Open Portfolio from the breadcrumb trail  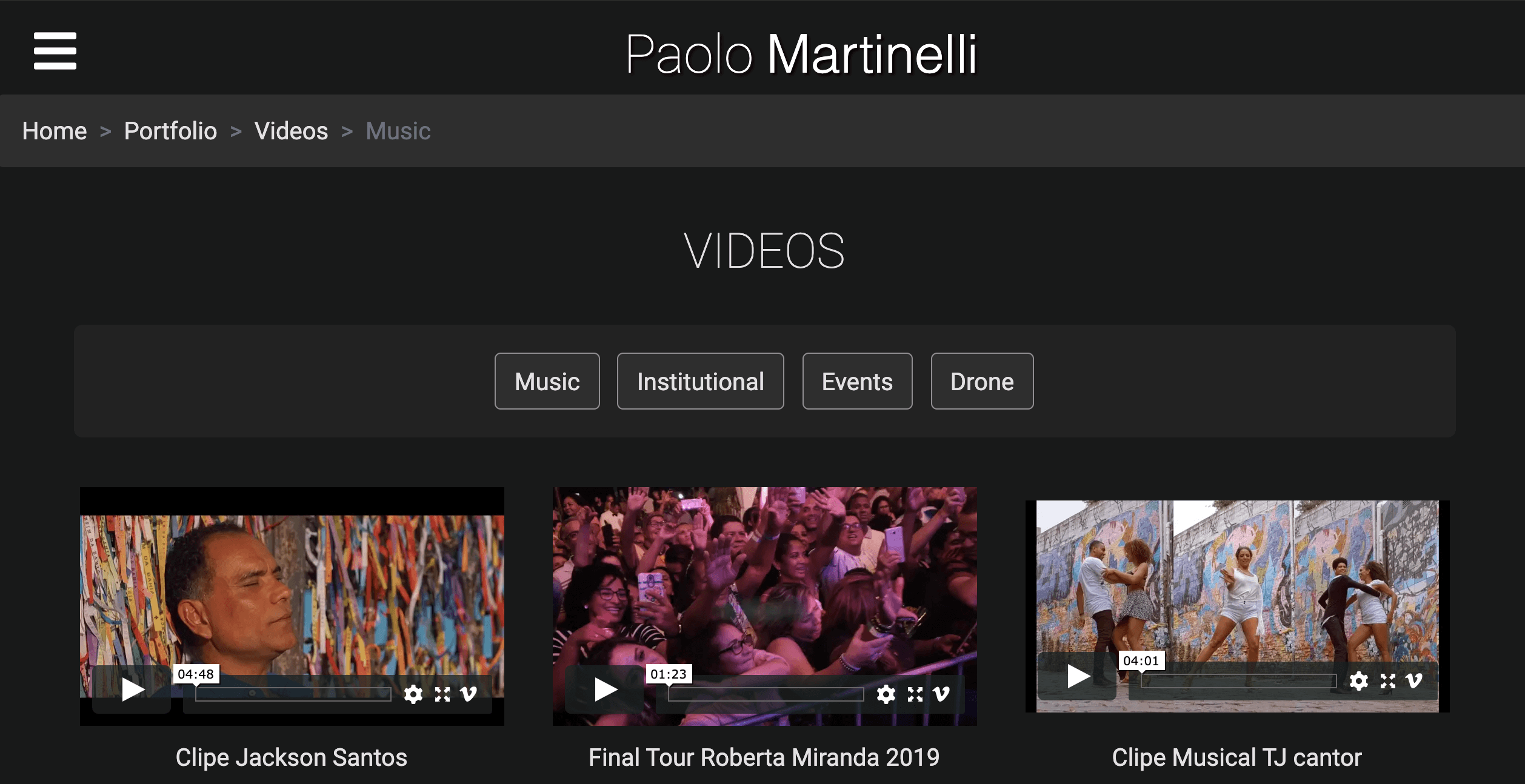click(x=170, y=130)
